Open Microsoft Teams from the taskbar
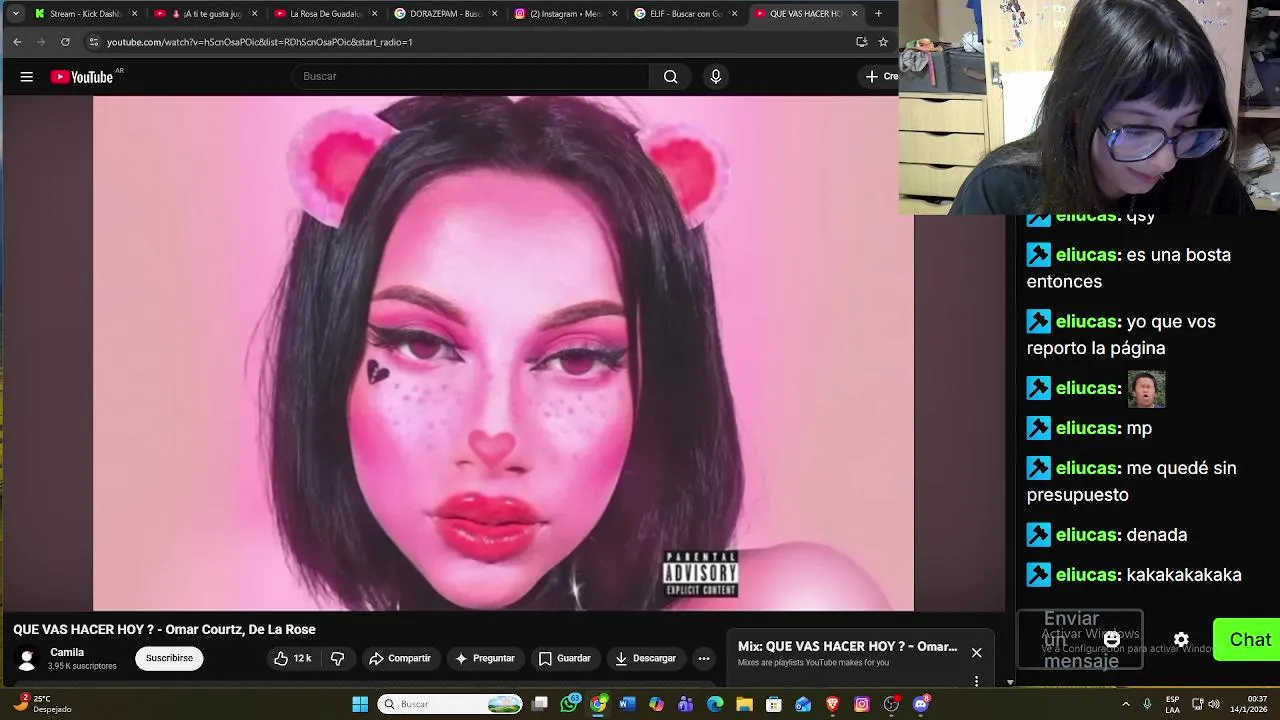1280x720 pixels. pos(686,704)
